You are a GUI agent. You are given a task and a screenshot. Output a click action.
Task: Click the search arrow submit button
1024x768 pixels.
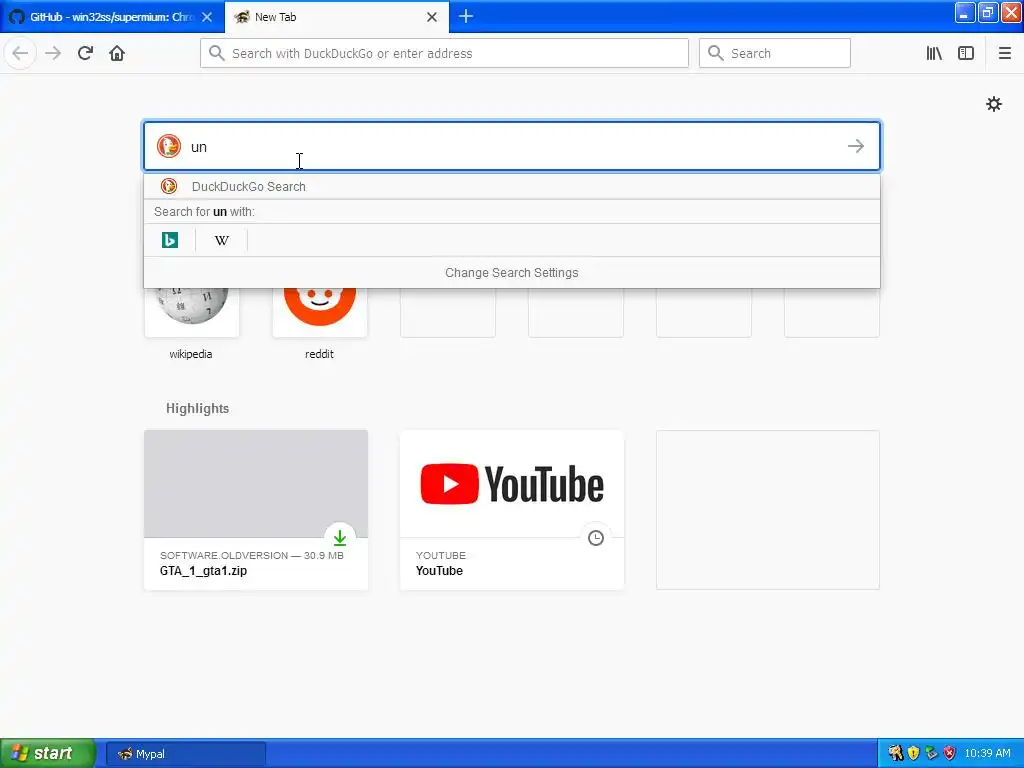point(856,146)
